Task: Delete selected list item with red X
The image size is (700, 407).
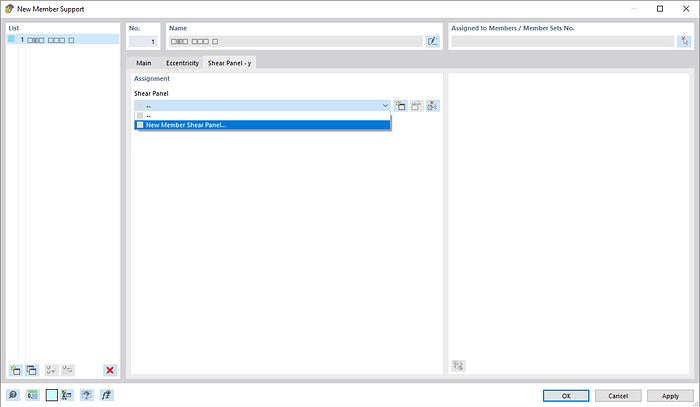Action: pos(110,370)
